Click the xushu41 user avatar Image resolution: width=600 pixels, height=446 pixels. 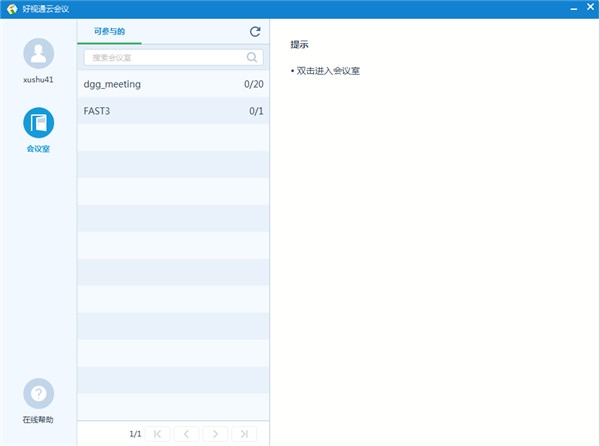click(38, 53)
